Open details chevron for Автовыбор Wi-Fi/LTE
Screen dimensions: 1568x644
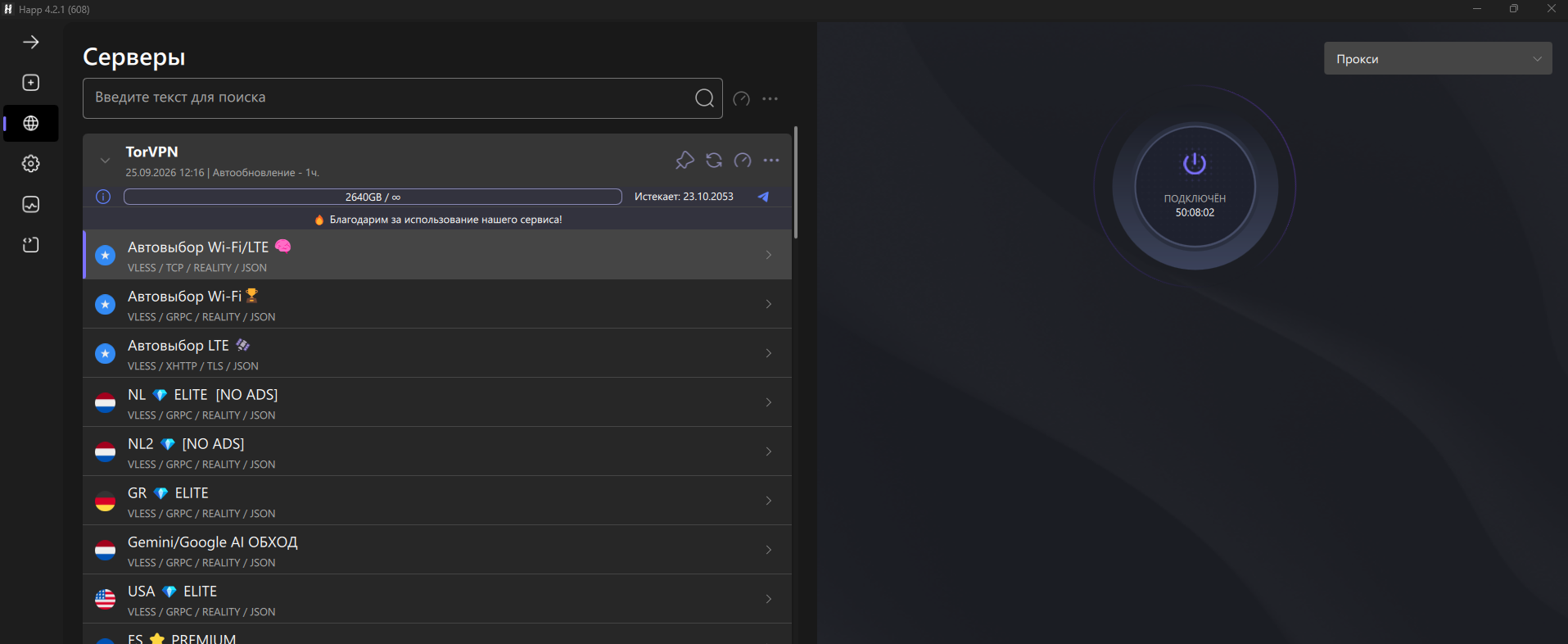coord(768,255)
